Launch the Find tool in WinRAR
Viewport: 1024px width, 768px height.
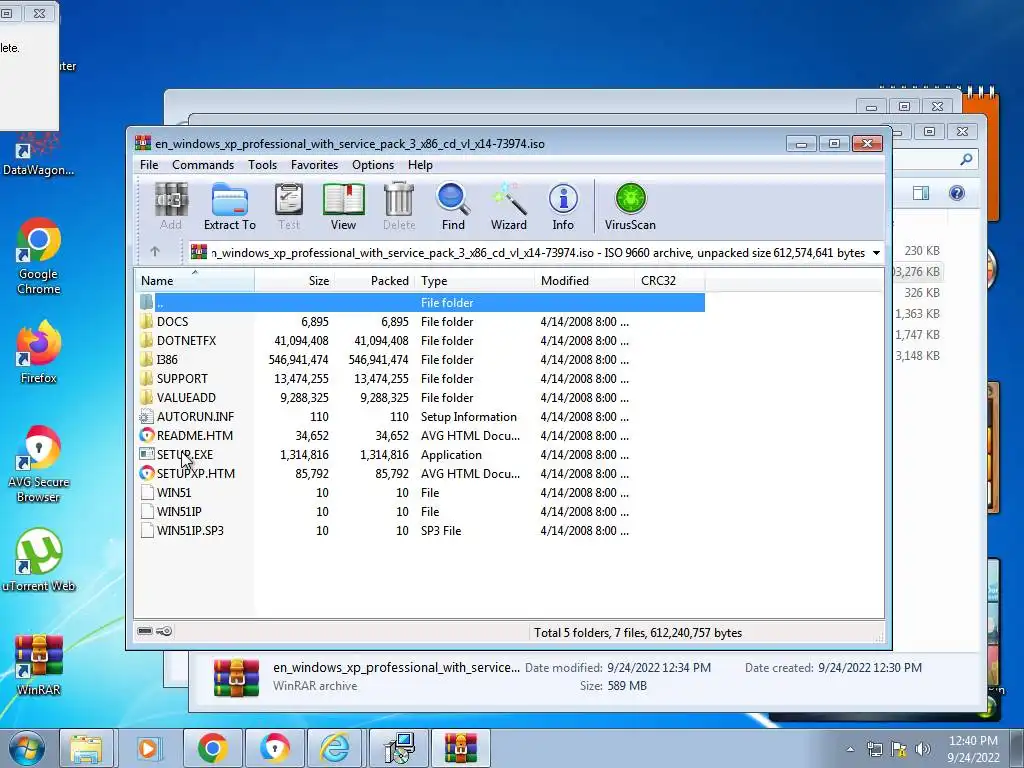point(453,206)
